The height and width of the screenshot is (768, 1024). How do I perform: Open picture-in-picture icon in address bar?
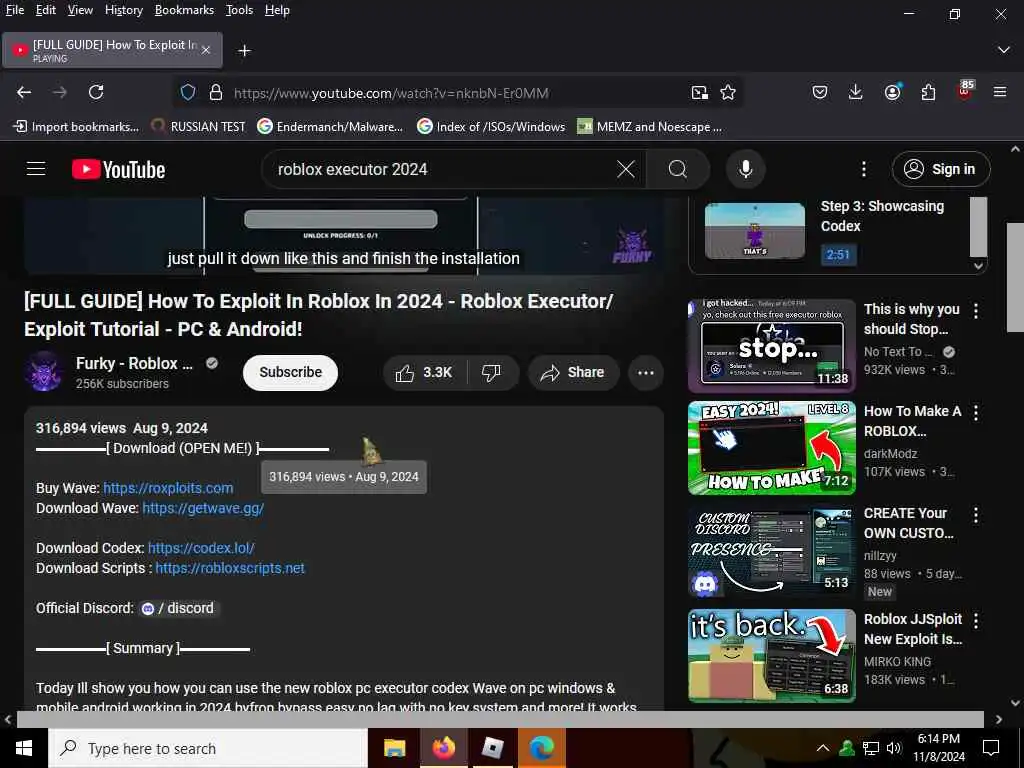pyautogui.click(x=699, y=93)
